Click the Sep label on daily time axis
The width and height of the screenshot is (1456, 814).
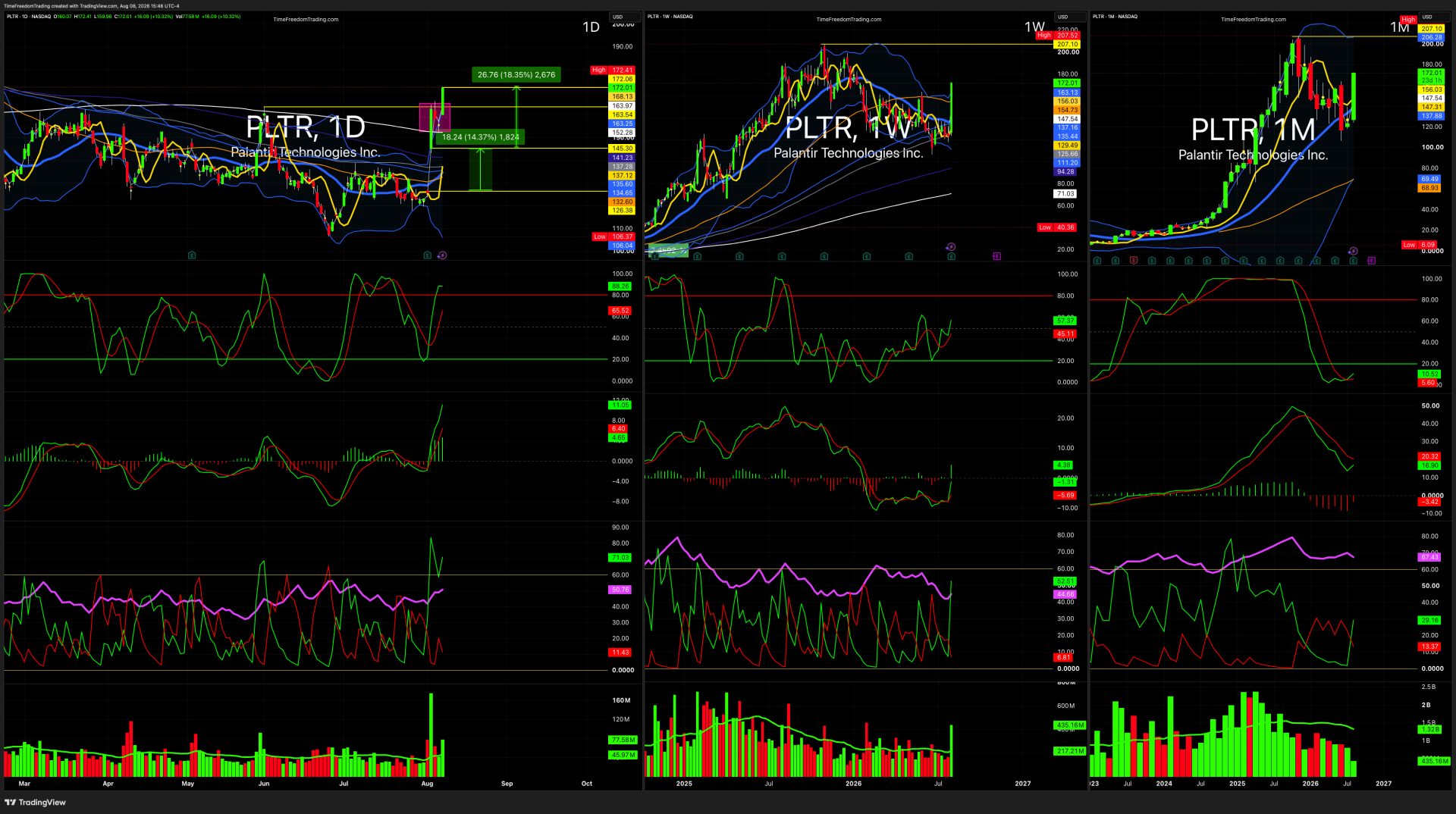[507, 784]
